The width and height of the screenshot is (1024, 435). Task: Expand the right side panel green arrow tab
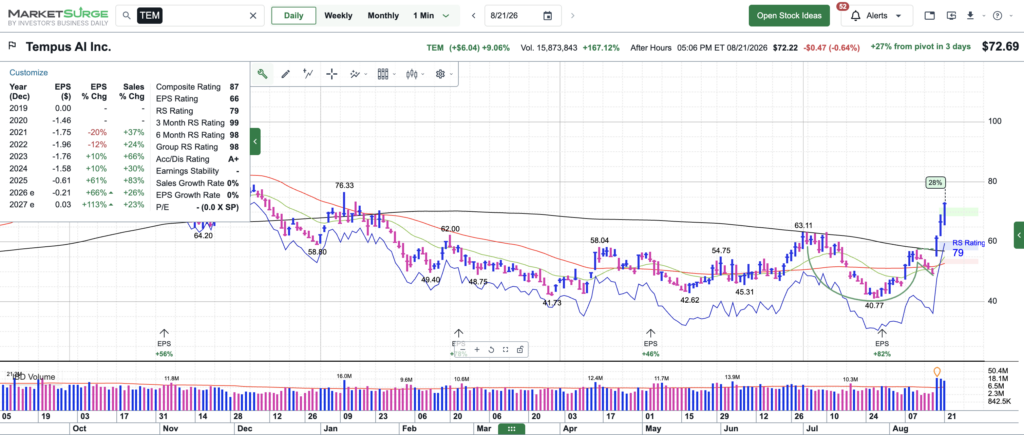point(1019,235)
